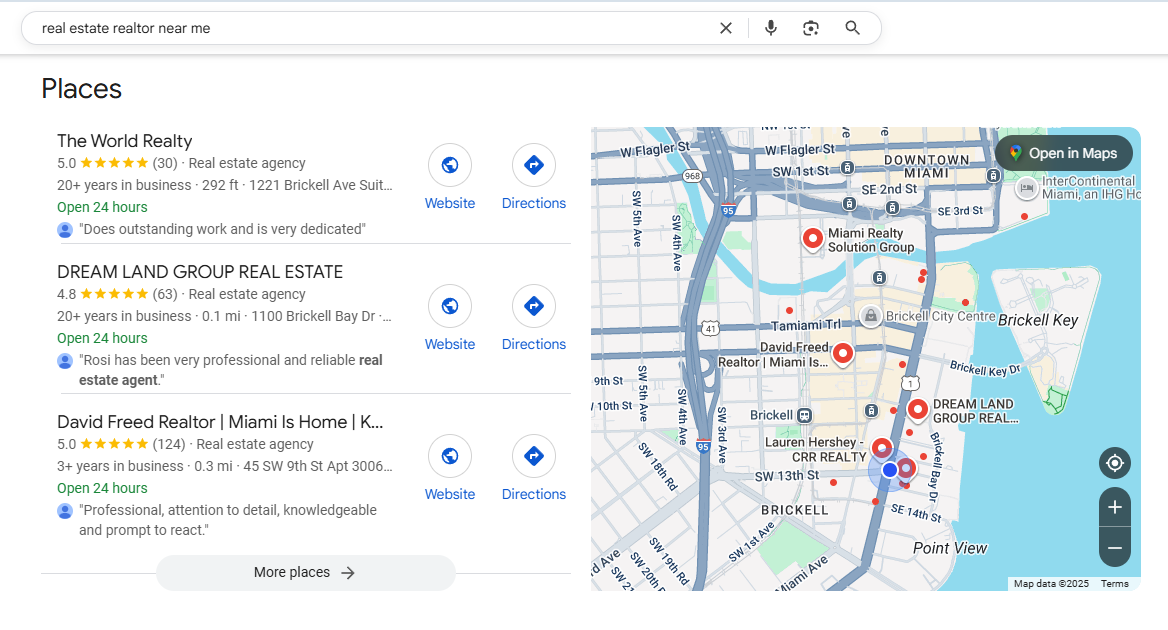Open map Terms link
The image size is (1168, 630).
tap(1114, 584)
